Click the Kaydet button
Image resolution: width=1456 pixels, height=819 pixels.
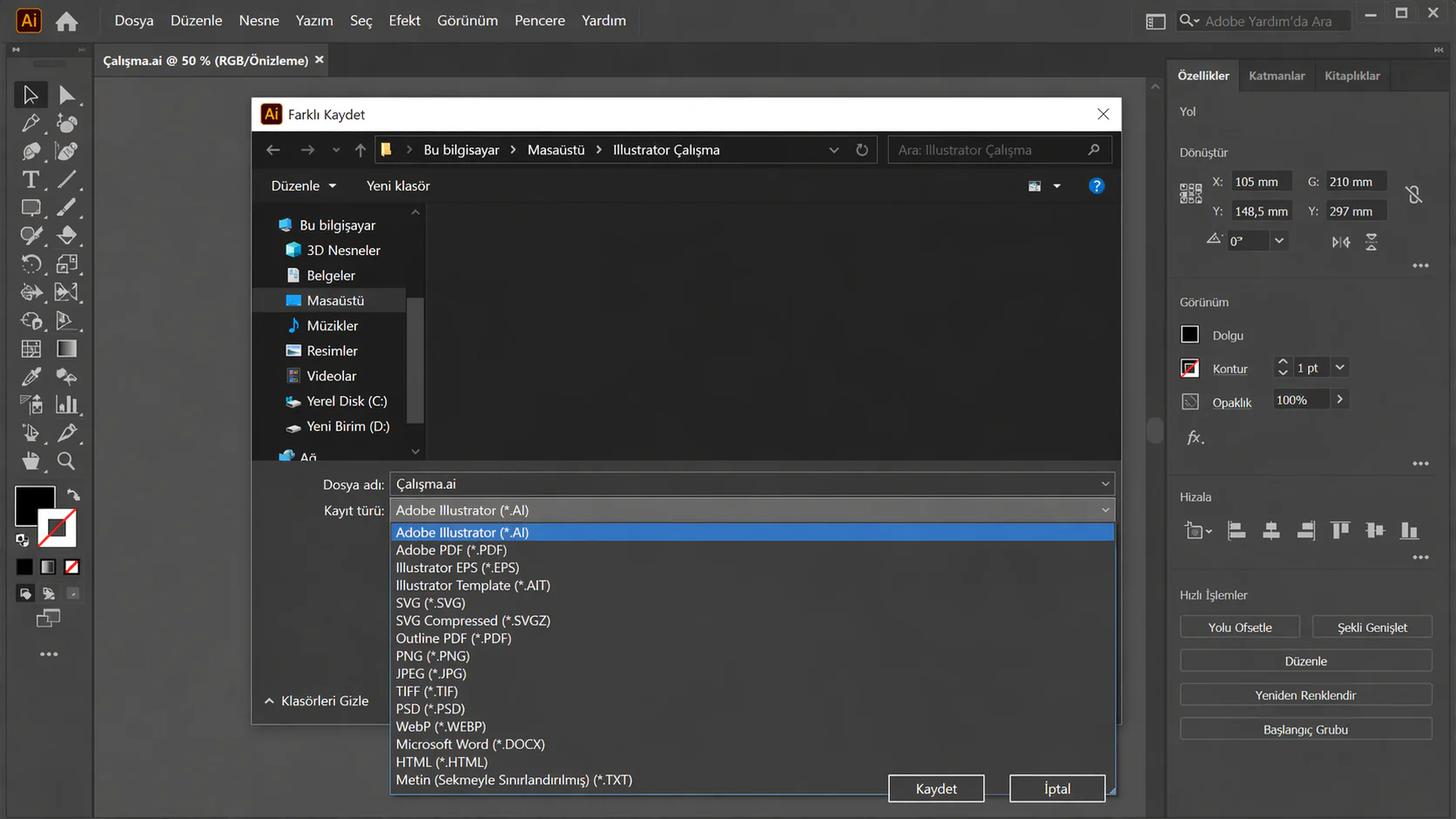[x=935, y=789]
